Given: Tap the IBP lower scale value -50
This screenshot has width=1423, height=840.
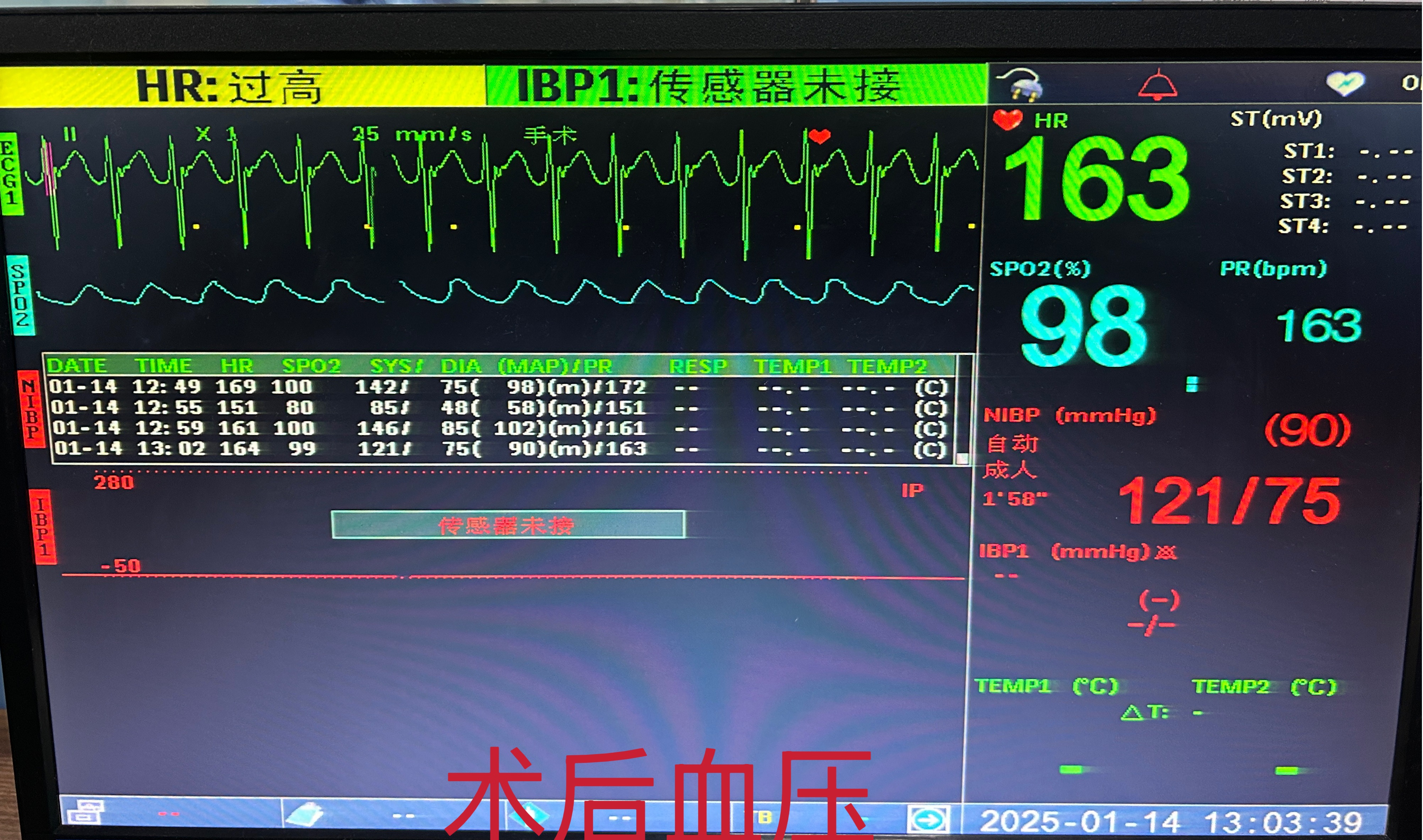Looking at the screenshot, I should click(121, 566).
